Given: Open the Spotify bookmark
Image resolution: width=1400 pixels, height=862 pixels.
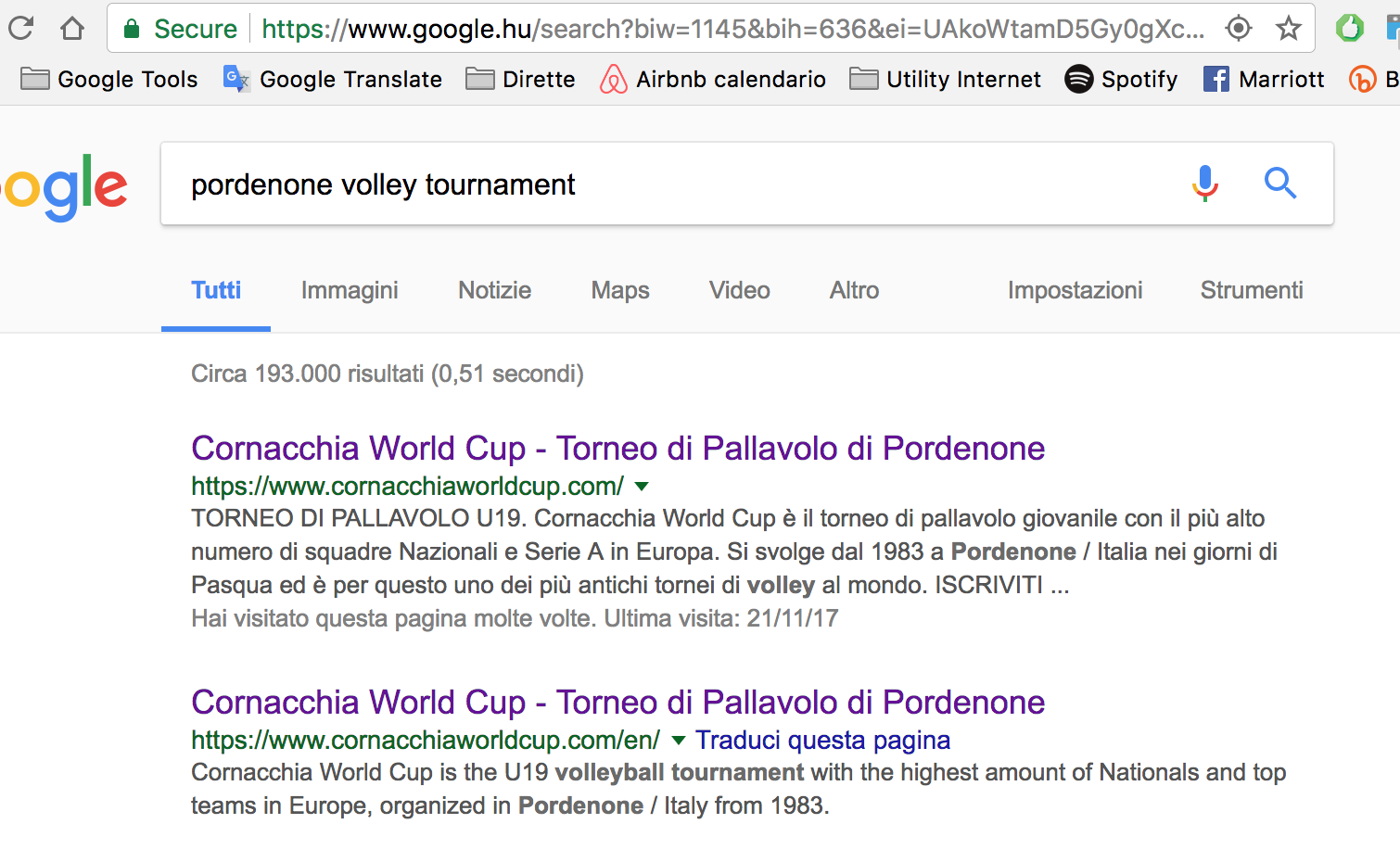Looking at the screenshot, I should tap(1121, 80).
